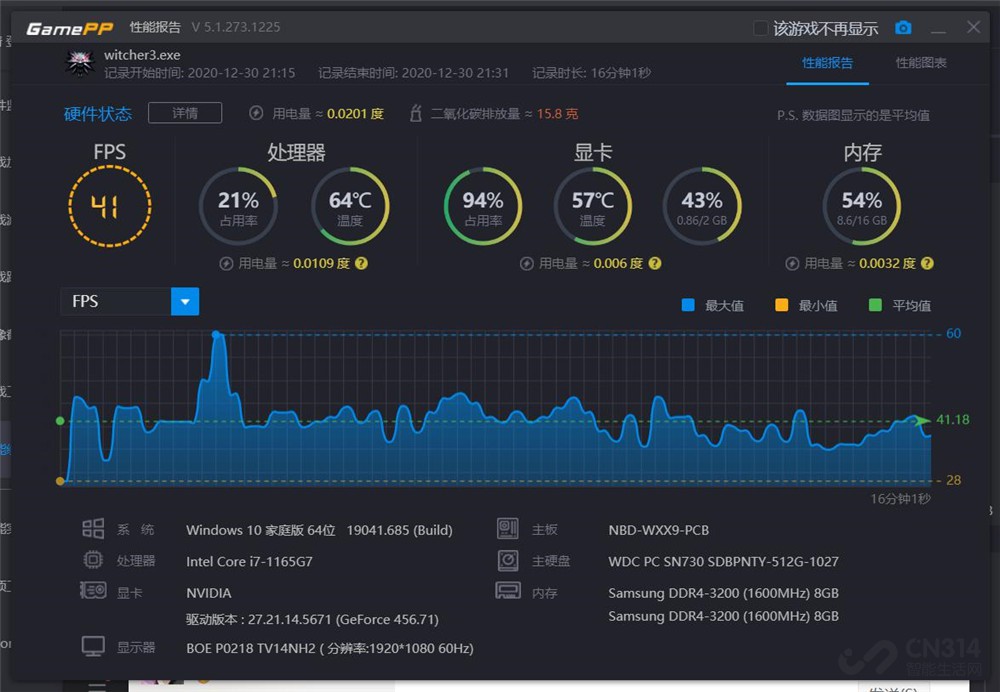
Task: Click the 硬件状态 heading
Action: (x=98, y=114)
